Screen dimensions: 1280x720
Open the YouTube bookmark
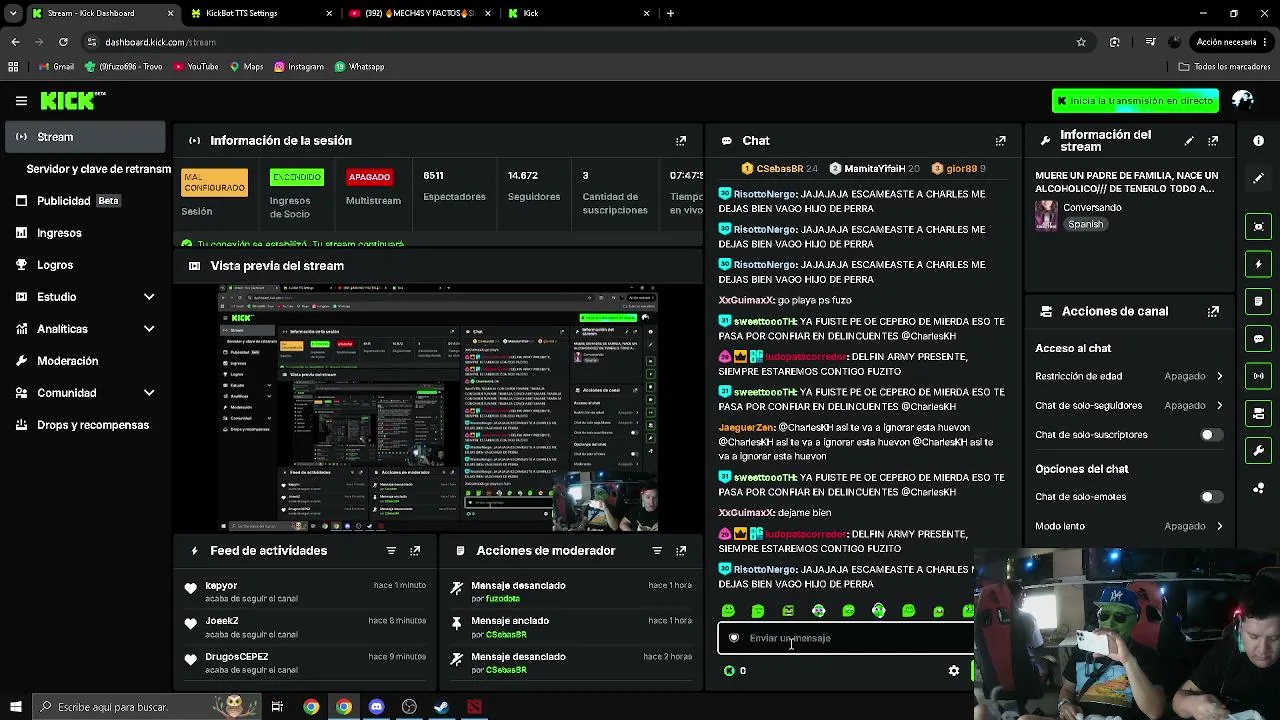(x=195, y=67)
